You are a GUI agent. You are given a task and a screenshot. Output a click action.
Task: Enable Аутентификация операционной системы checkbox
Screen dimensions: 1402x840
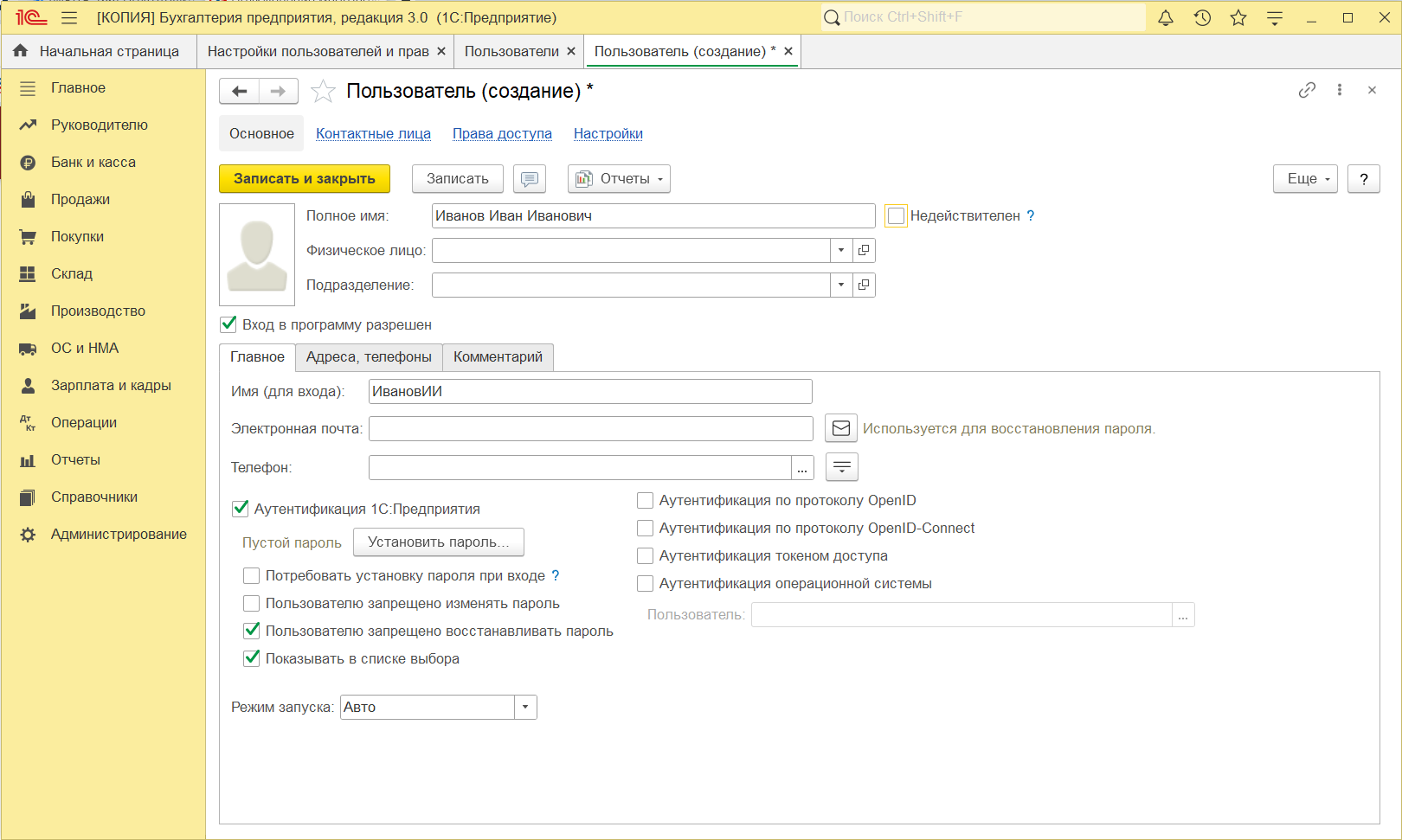click(645, 583)
